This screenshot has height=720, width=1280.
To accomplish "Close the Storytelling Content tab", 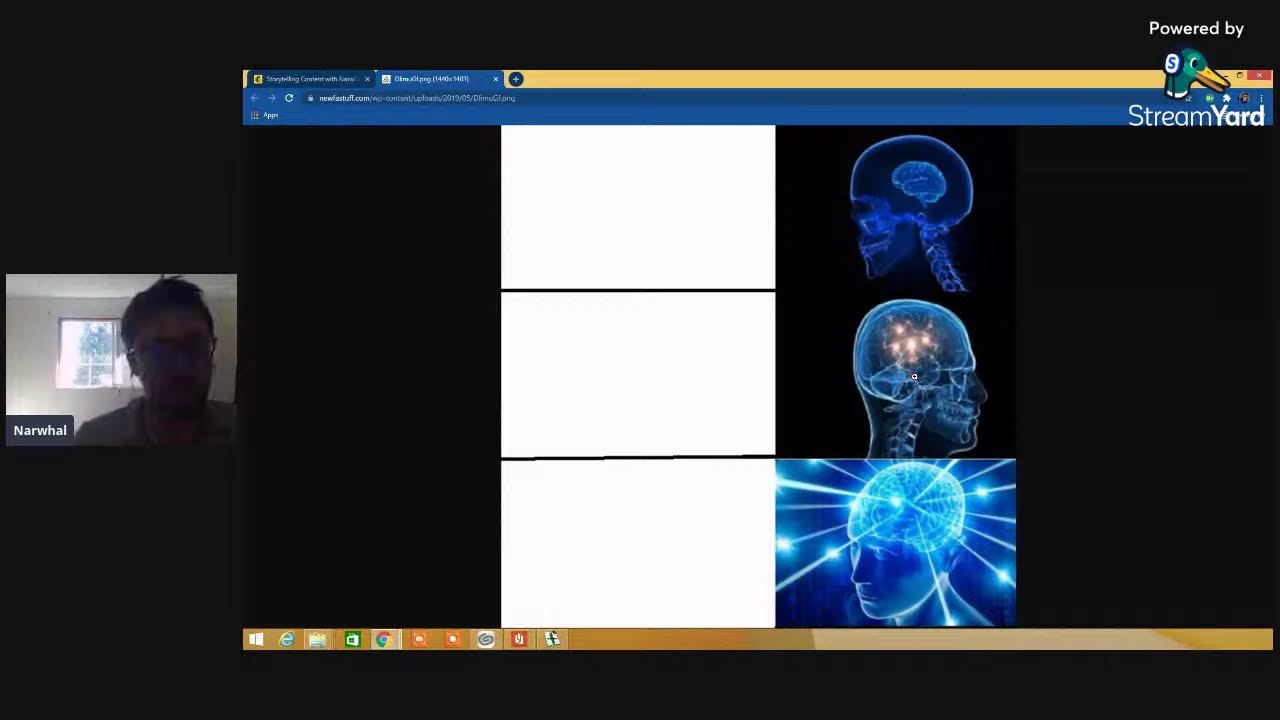I will pyautogui.click(x=367, y=79).
